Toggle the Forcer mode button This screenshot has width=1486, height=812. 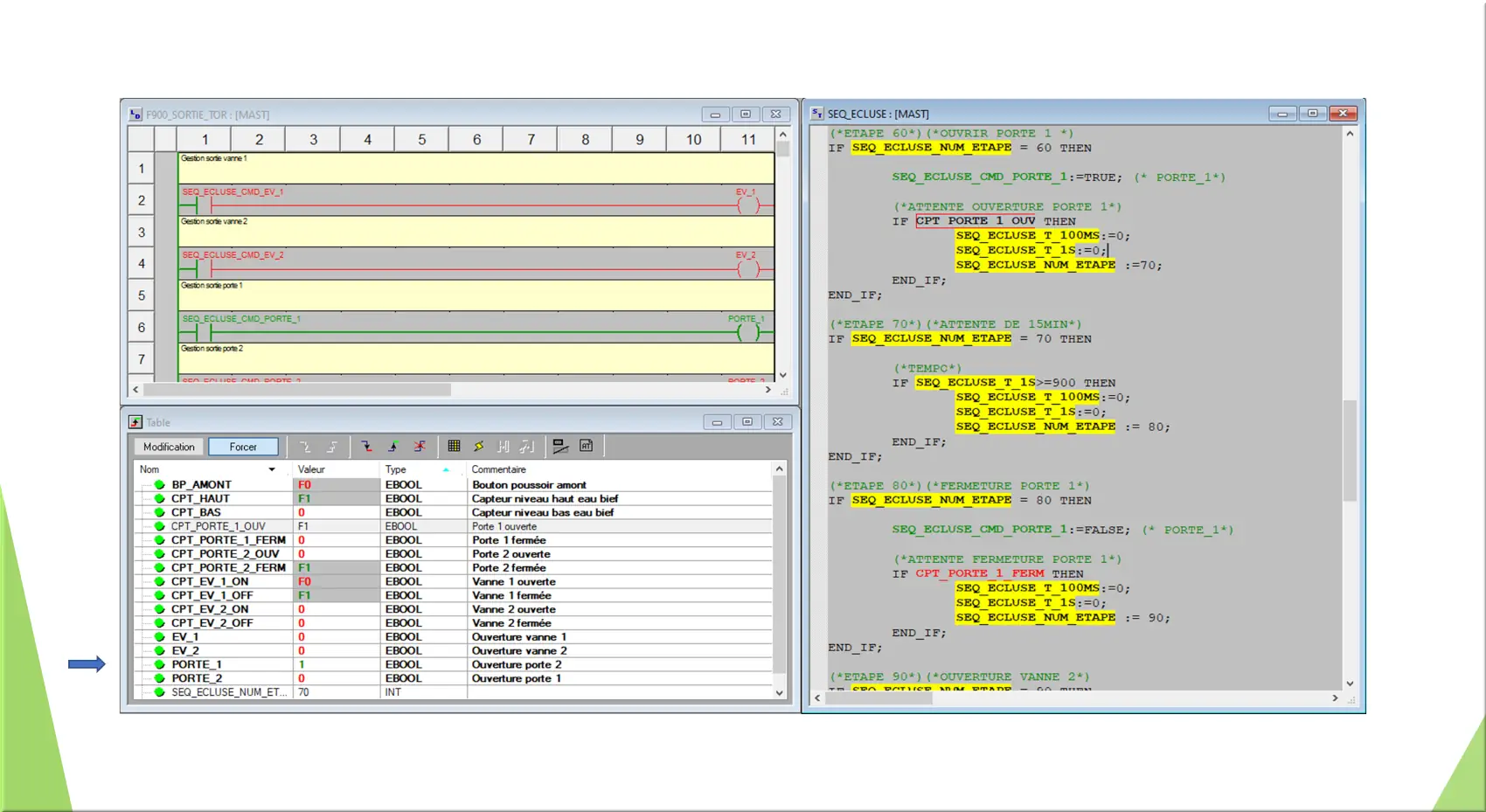(x=243, y=447)
